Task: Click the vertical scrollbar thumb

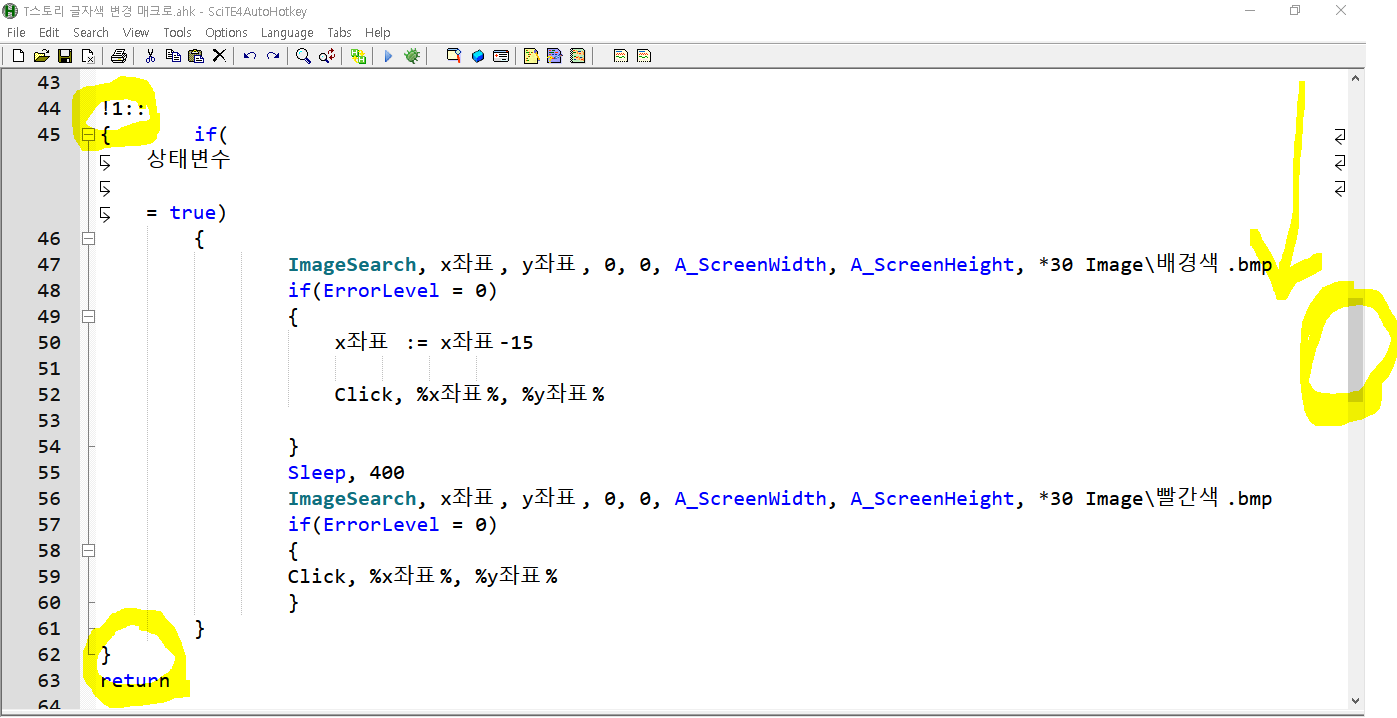Action: [x=1355, y=349]
